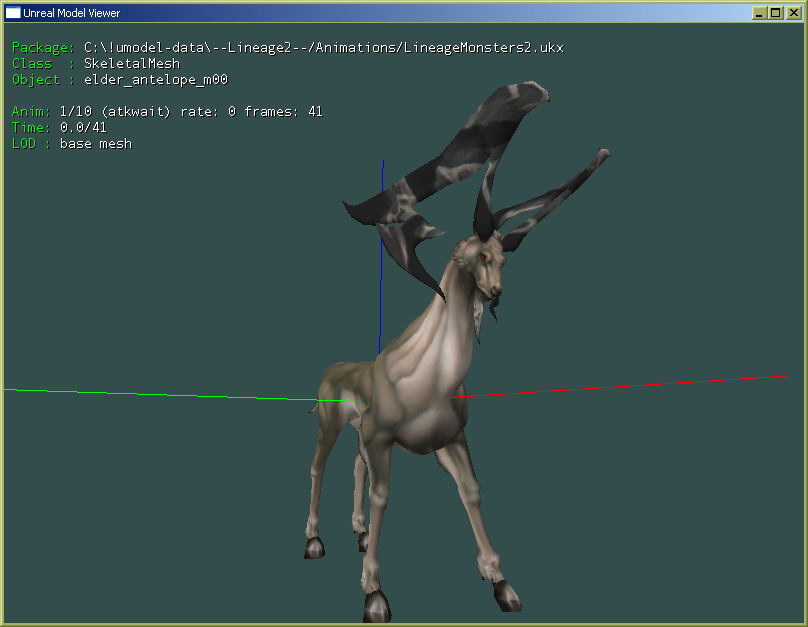Click the Unreal Model Viewer window icon

(x=12, y=13)
